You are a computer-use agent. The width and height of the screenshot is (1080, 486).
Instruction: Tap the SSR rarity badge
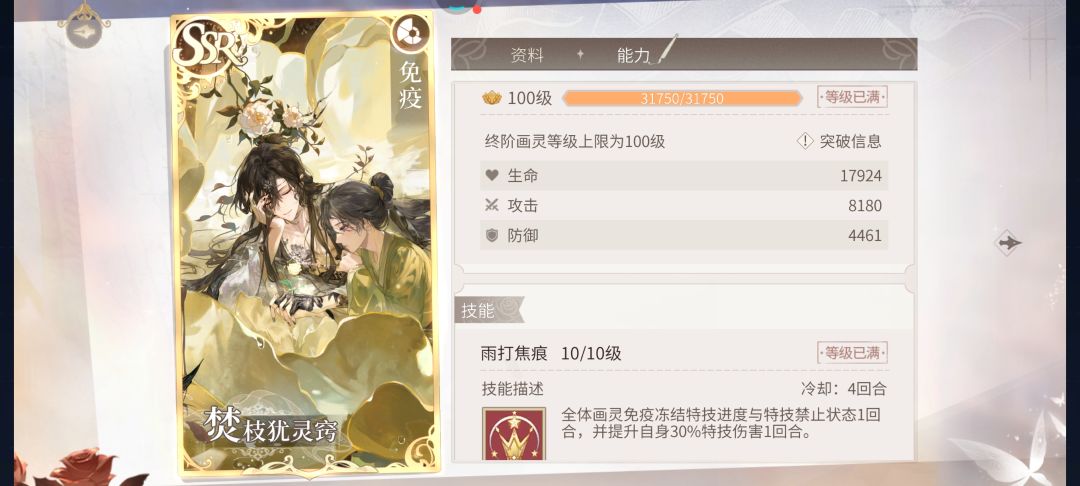[209, 45]
